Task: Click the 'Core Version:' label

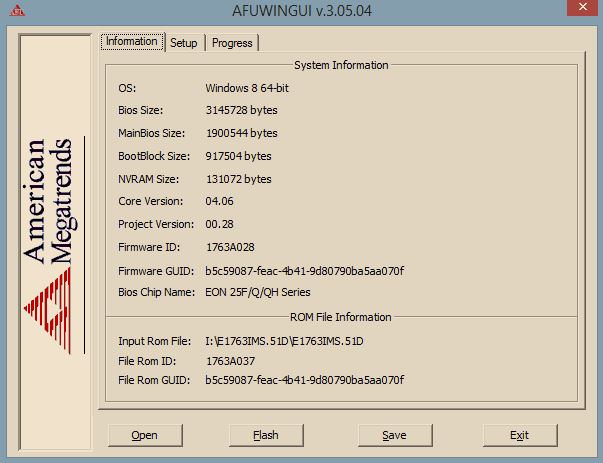Action: pos(150,201)
